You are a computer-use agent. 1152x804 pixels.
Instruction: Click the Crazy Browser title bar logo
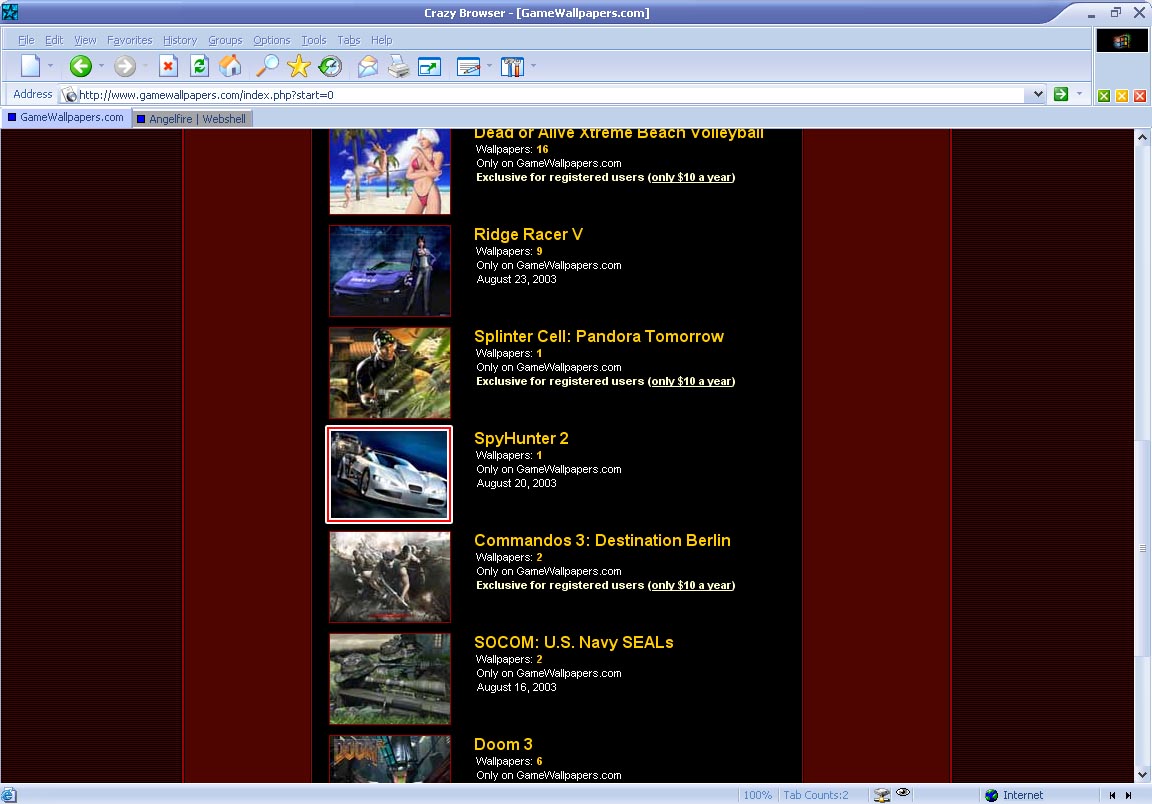10,12
